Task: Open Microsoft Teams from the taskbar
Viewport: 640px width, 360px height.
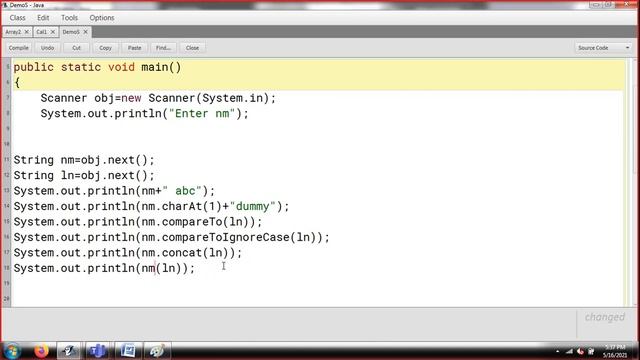Action: pyautogui.click(x=97, y=351)
